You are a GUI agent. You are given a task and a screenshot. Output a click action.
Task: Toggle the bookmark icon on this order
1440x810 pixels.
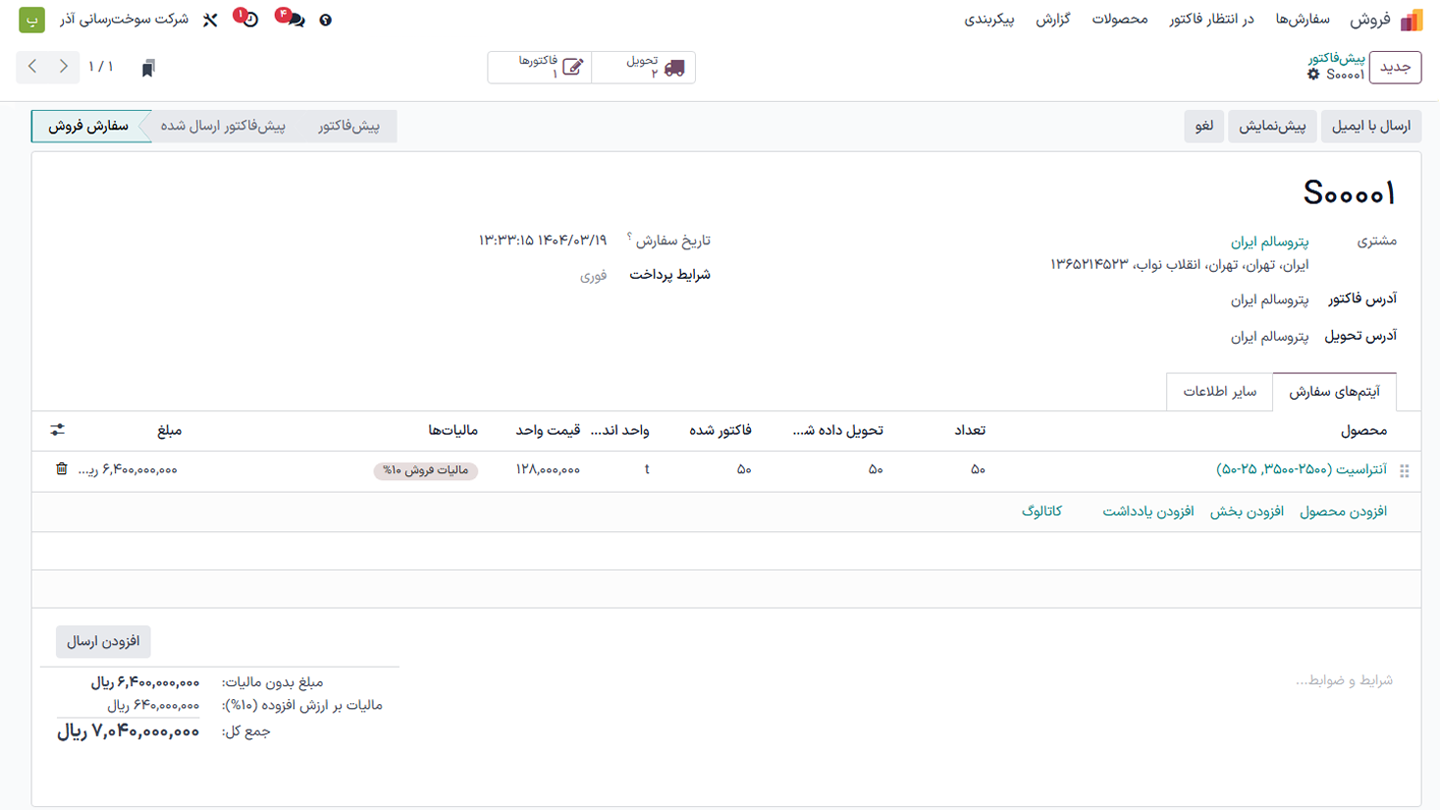pyautogui.click(x=148, y=66)
